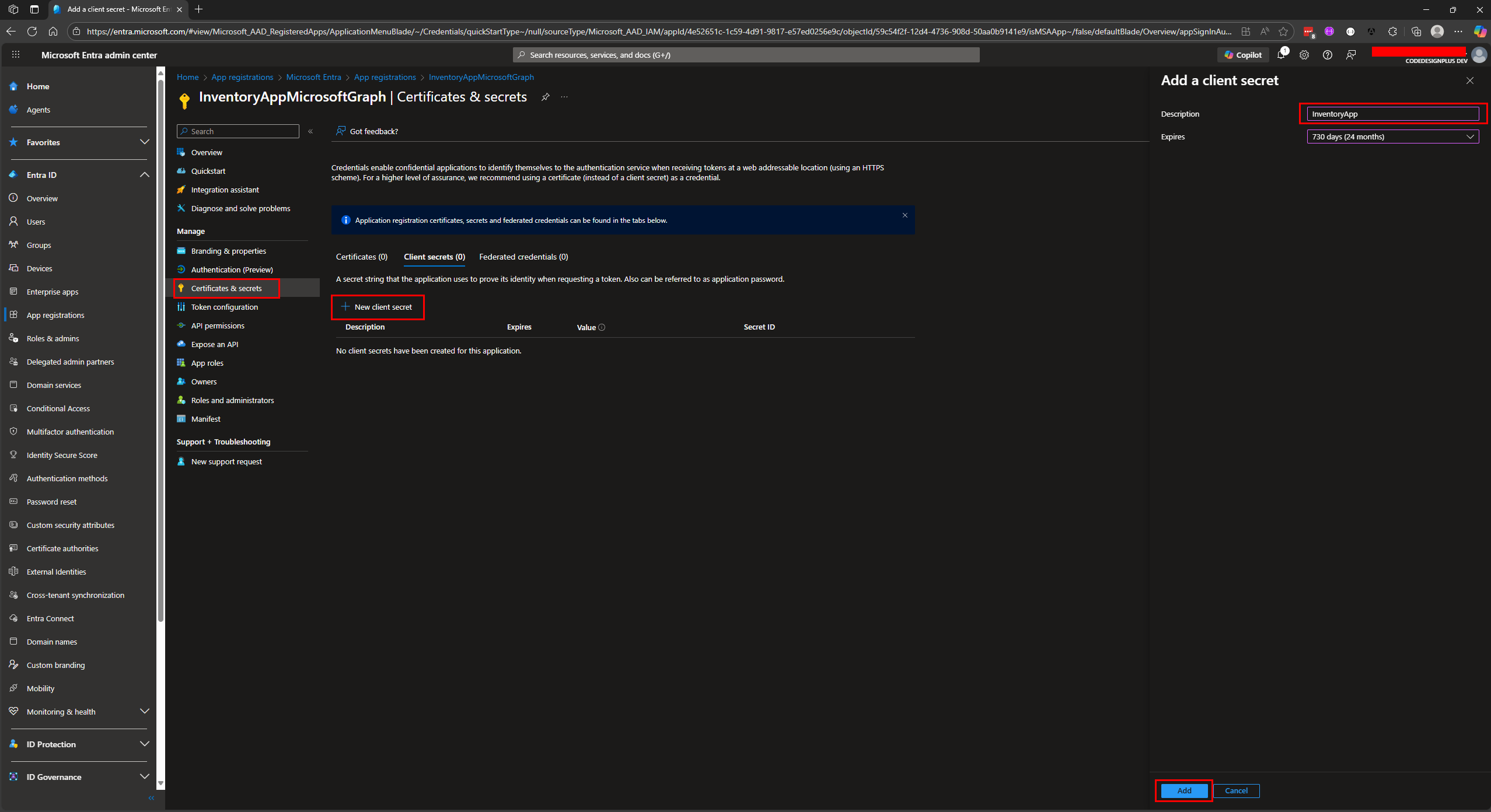Click the Description field containing InventoryApp
1491x812 pixels.
[x=1392, y=114]
